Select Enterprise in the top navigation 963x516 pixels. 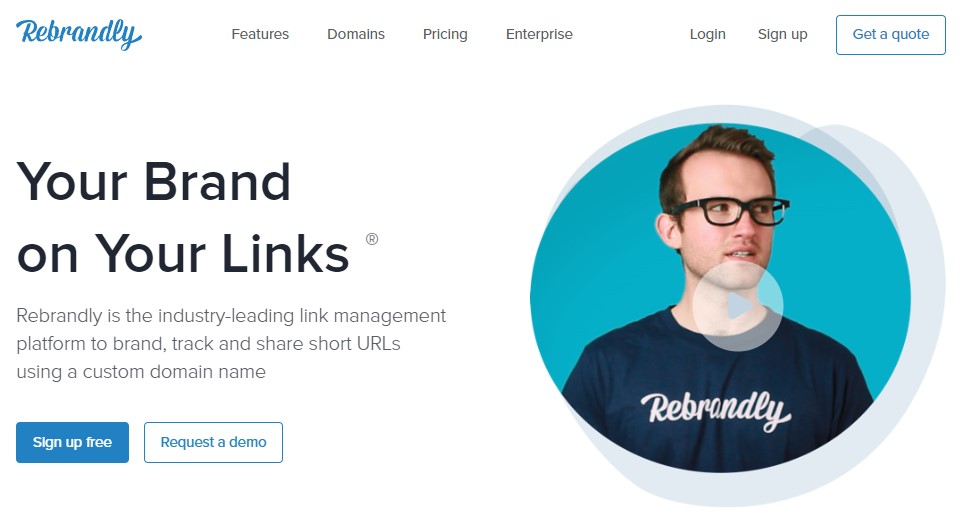[x=539, y=34]
